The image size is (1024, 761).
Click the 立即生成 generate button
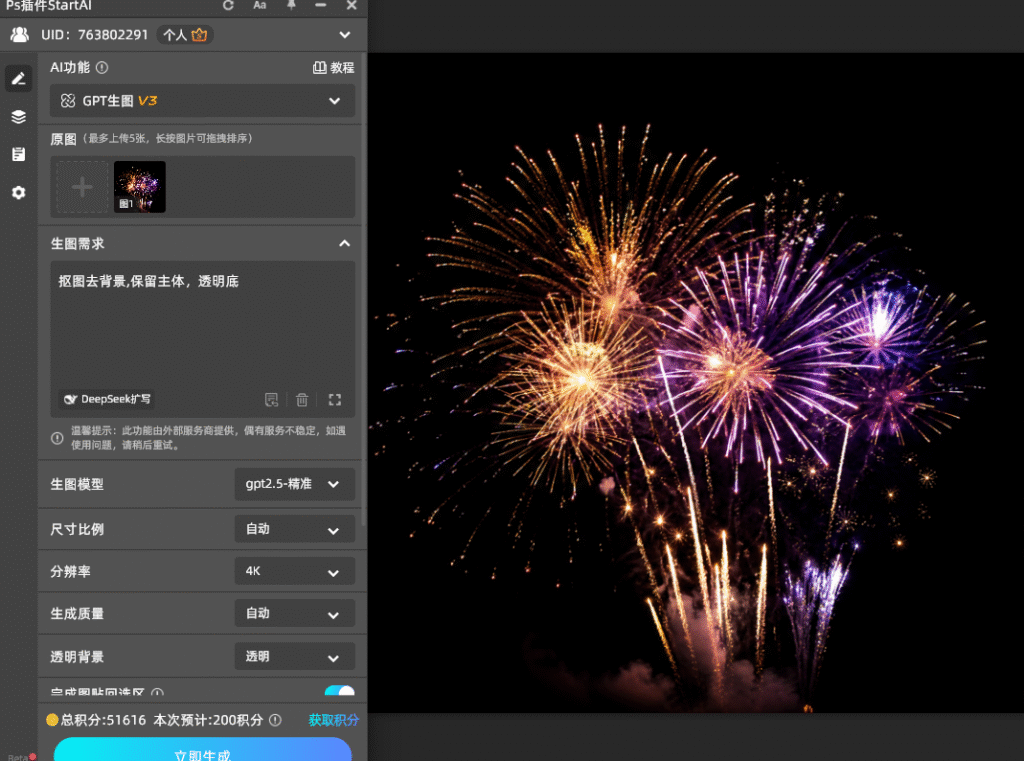pos(202,751)
